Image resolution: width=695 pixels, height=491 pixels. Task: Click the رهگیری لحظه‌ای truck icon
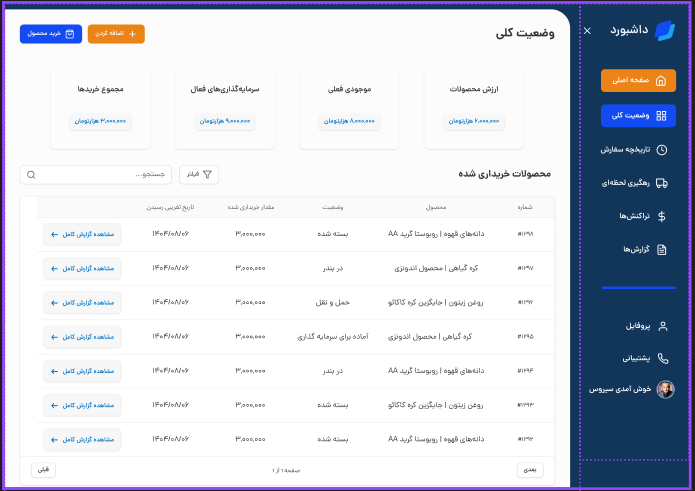(x=661, y=183)
